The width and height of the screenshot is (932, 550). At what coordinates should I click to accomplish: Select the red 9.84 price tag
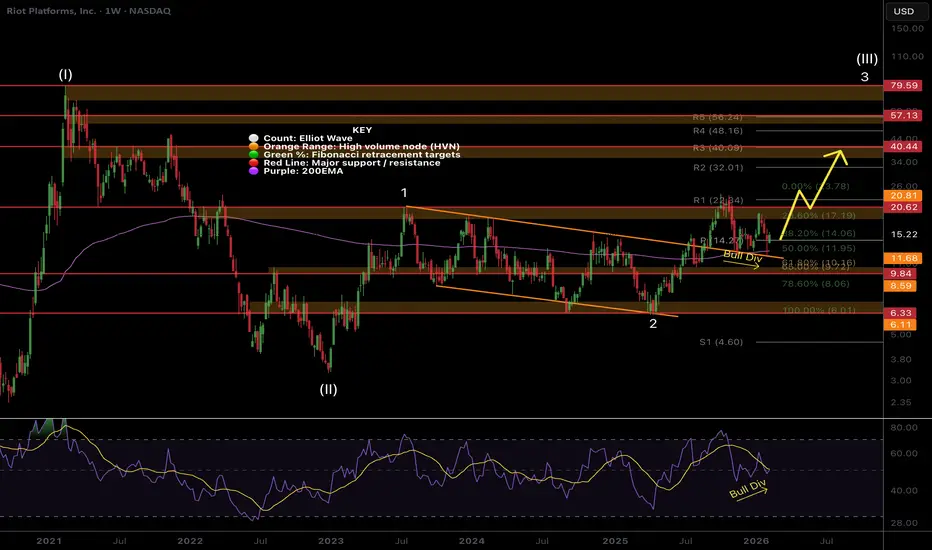pyautogui.click(x=901, y=274)
